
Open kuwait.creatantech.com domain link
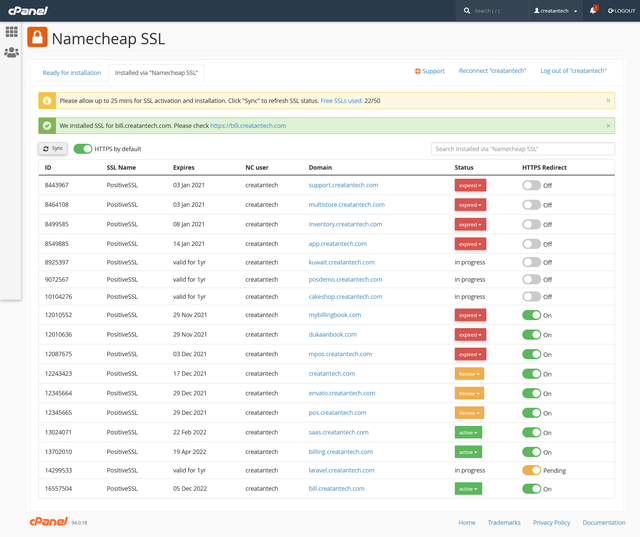coord(342,262)
